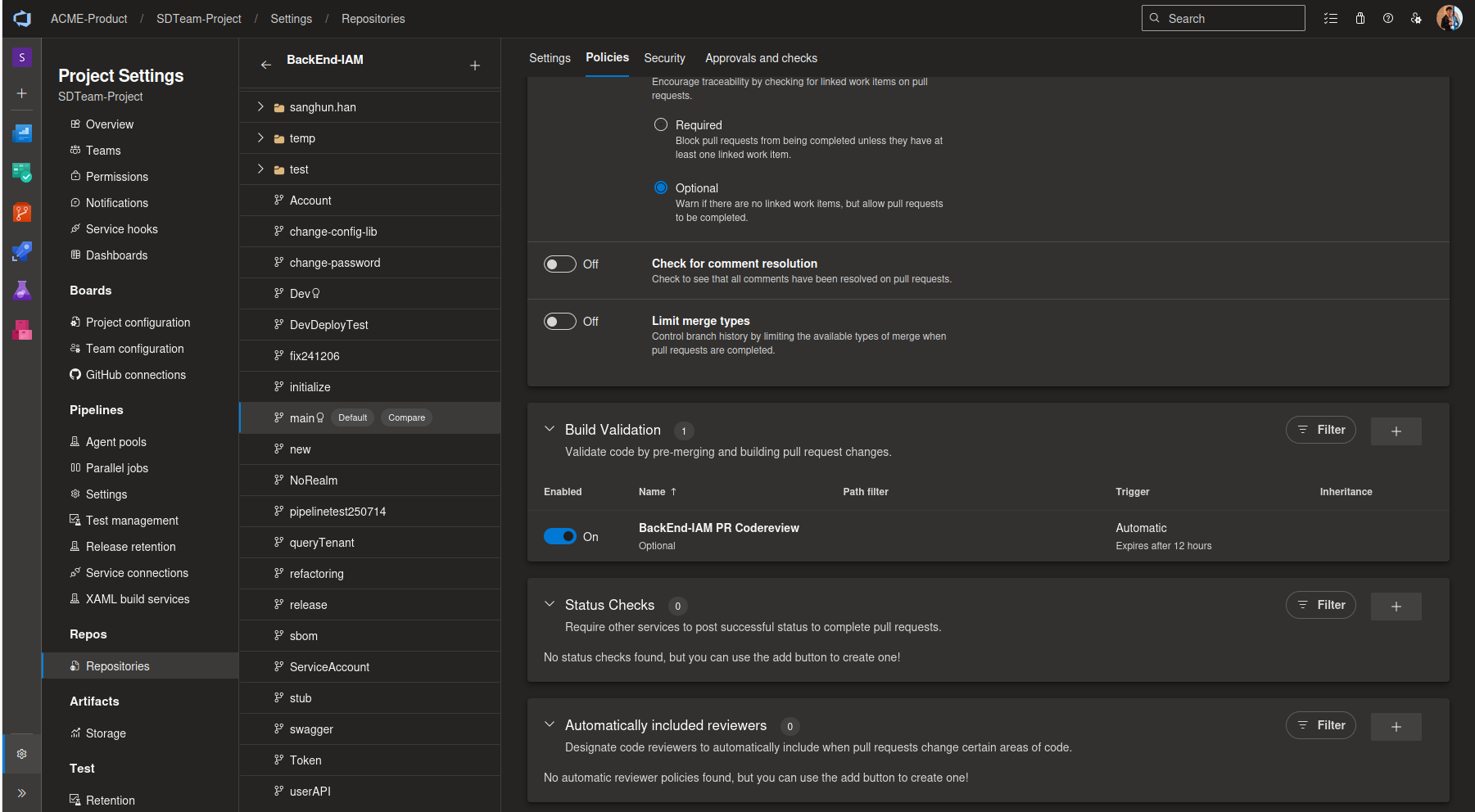
Task: Click the back arrow beside BackEnd-IAM
Action: 265,65
